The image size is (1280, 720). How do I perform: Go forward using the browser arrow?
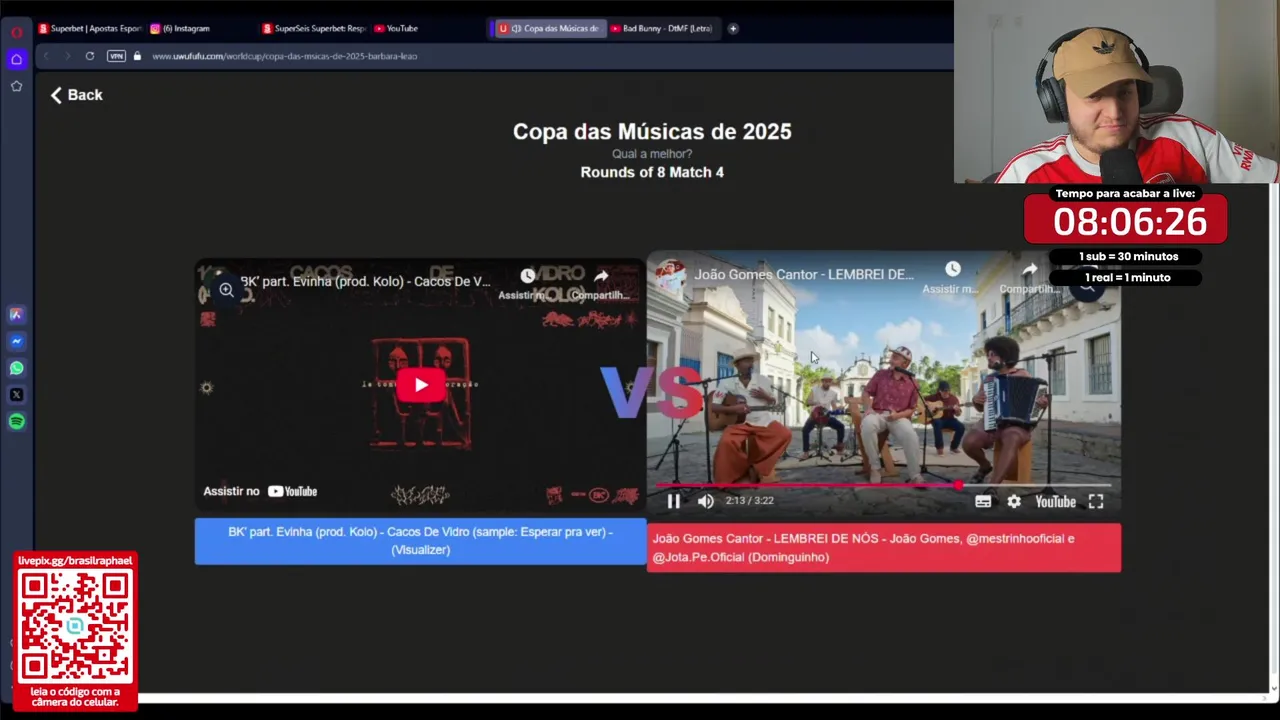click(x=68, y=56)
